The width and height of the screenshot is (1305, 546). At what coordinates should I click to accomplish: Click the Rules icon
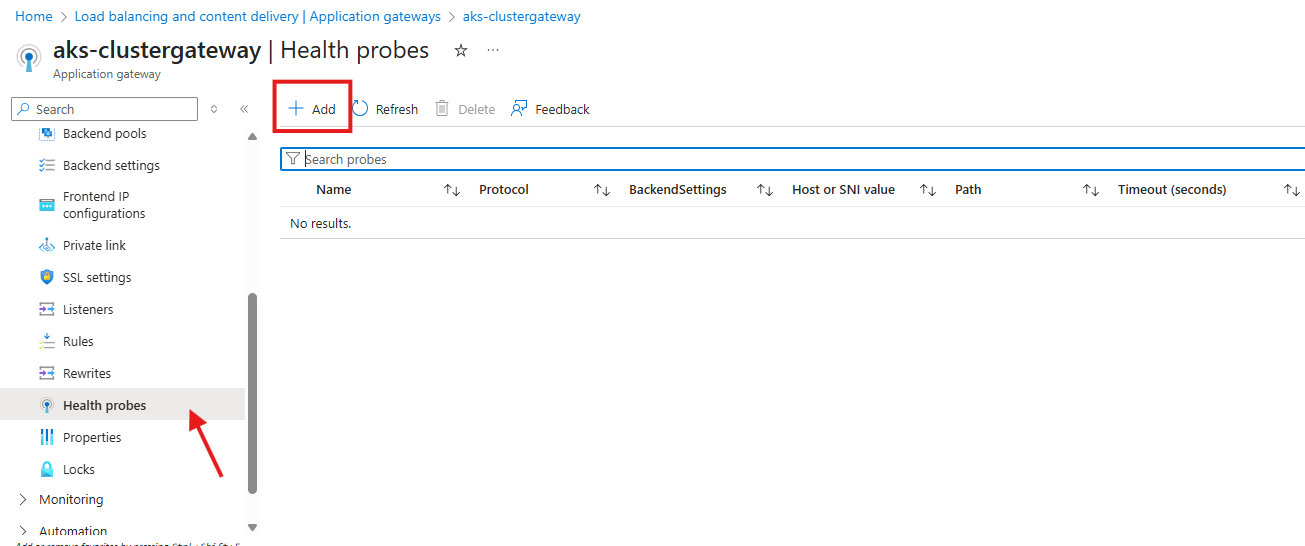point(46,341)
